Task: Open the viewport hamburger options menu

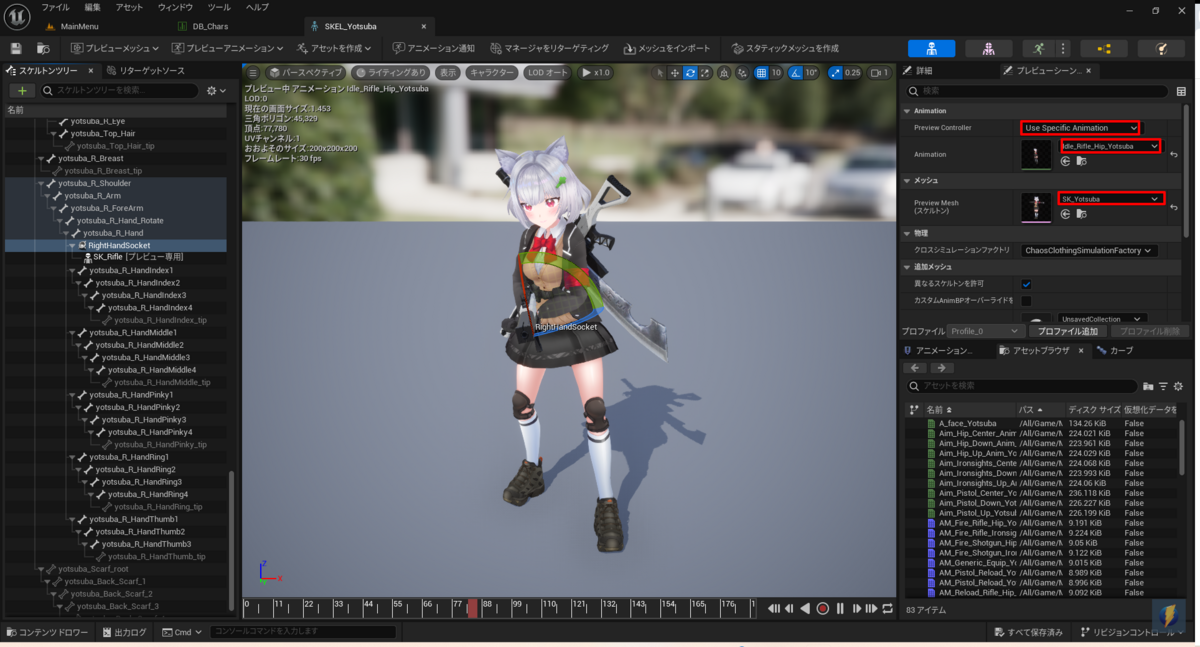Action: pos(253,72)
